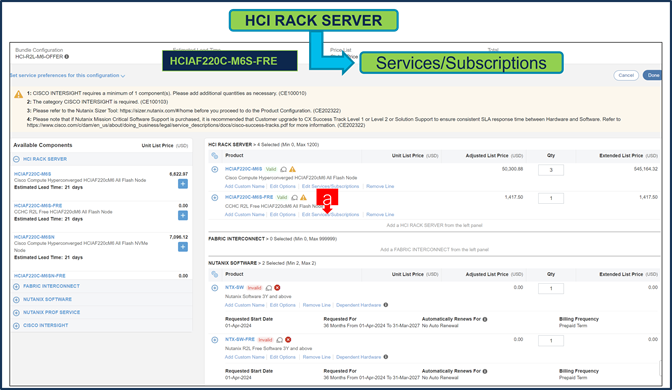The height and width of the screenshot is (390, 672).
Task: Expand NUTANIX PROF SERVICE category
Action: point(16,312)
